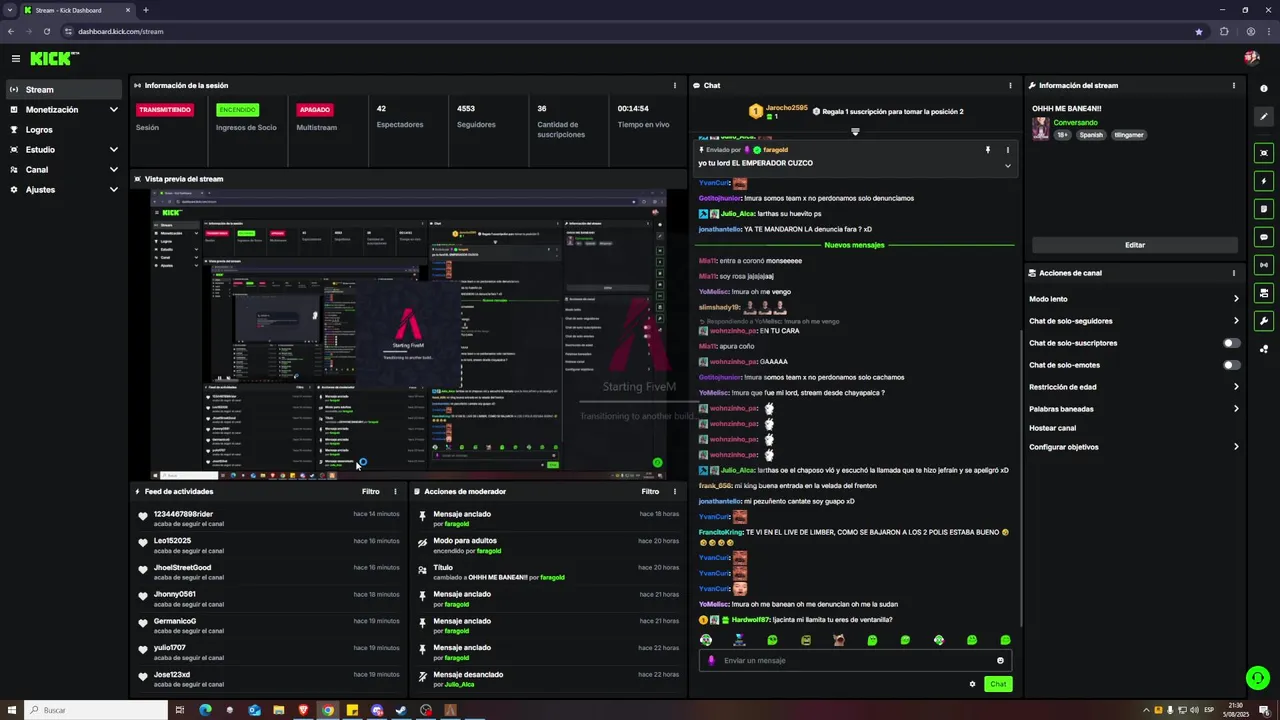Open Modo lento options arrow

[1236, 299]
